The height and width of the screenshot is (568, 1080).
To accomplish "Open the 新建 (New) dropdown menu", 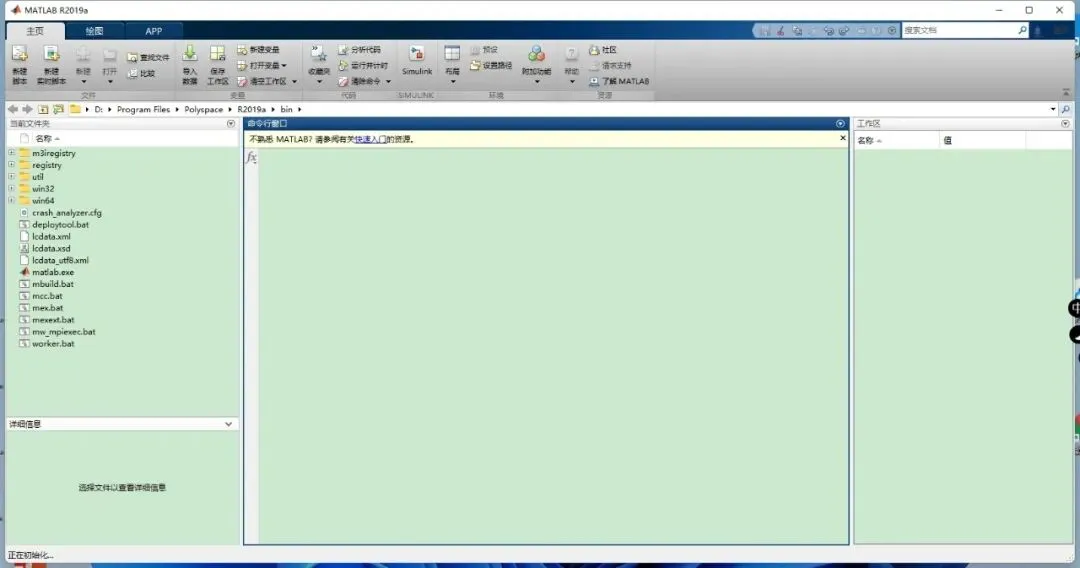I will pyautogui.click(x=83, y=81).
